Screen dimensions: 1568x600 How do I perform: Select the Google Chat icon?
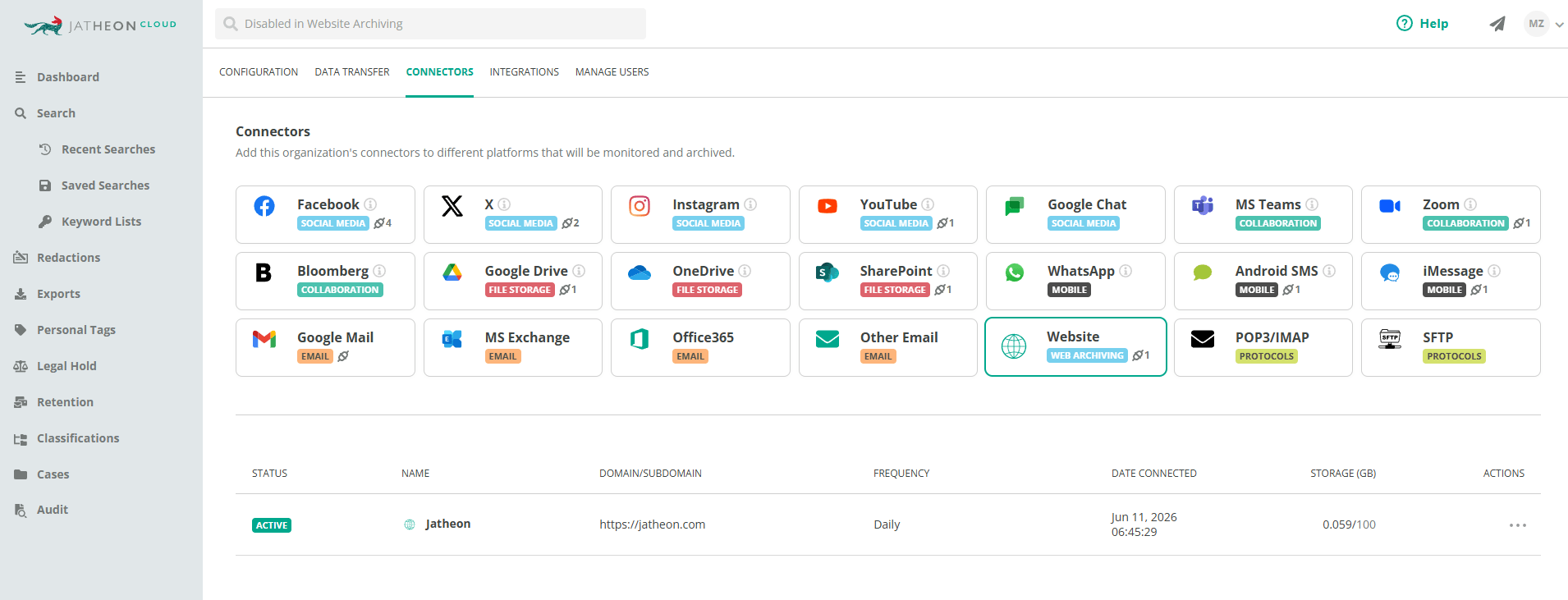[1015, 206]
